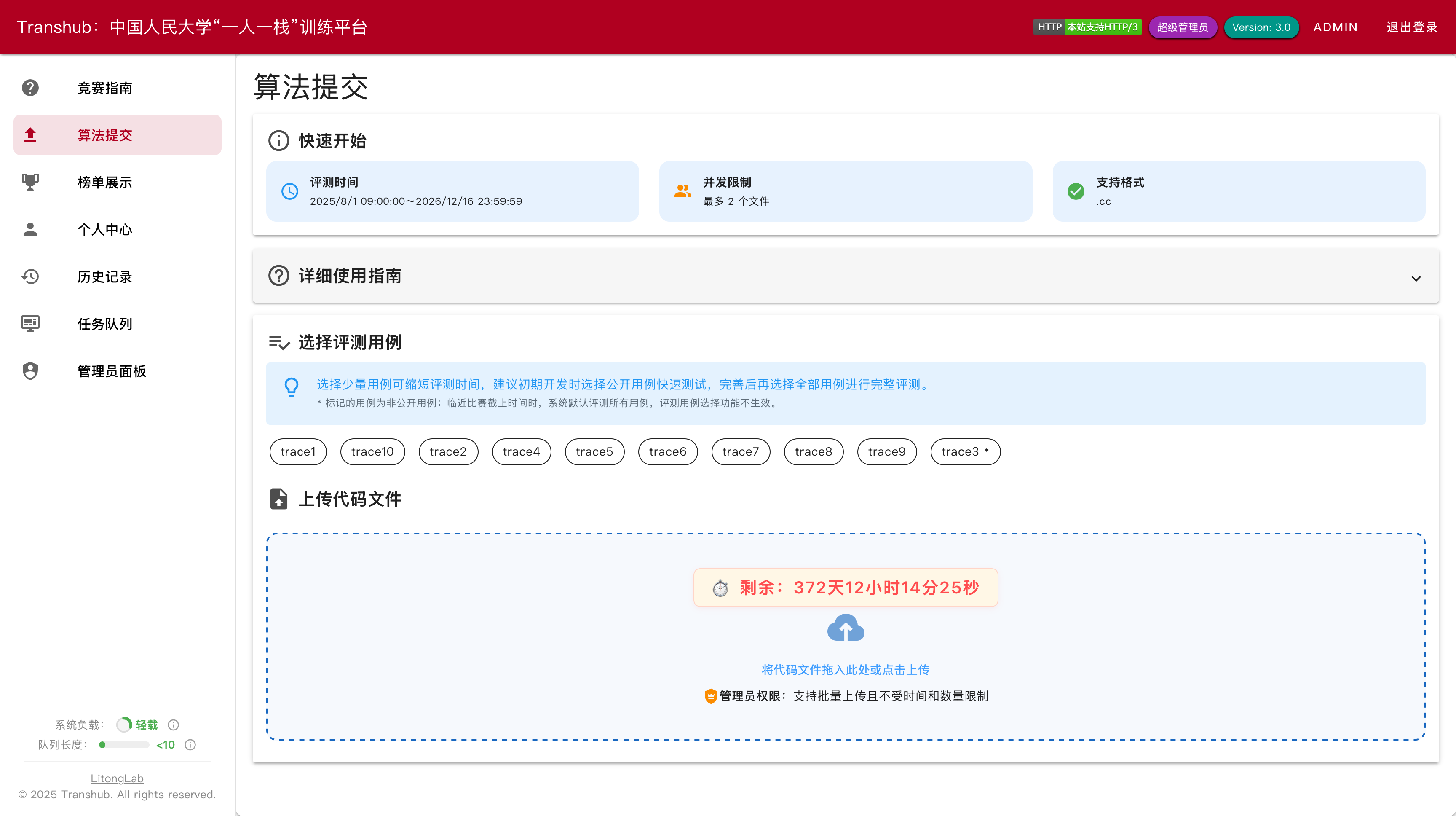Toggle the non-public trace3 * chip

(965, 451)
